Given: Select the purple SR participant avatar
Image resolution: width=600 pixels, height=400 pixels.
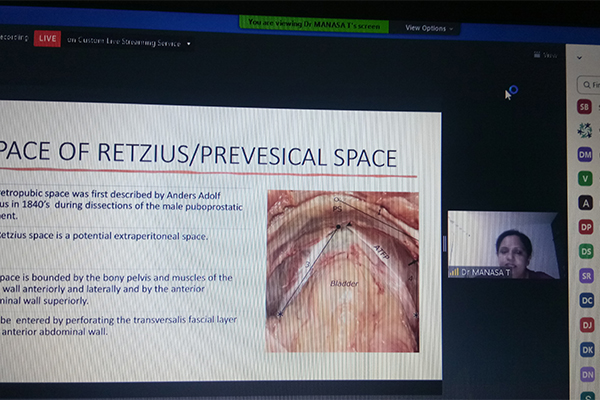Looking at the screenshot, I should point(585,276).
